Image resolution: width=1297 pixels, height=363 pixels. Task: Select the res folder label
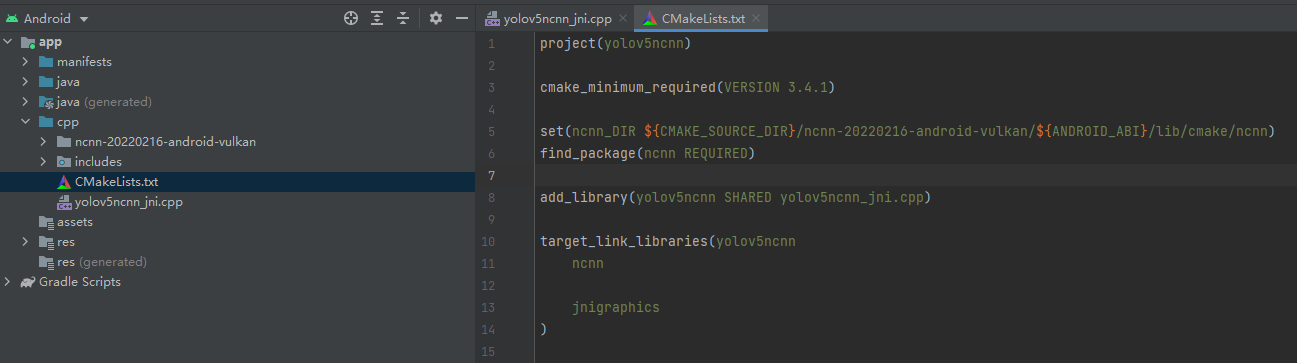coord(66,242)
